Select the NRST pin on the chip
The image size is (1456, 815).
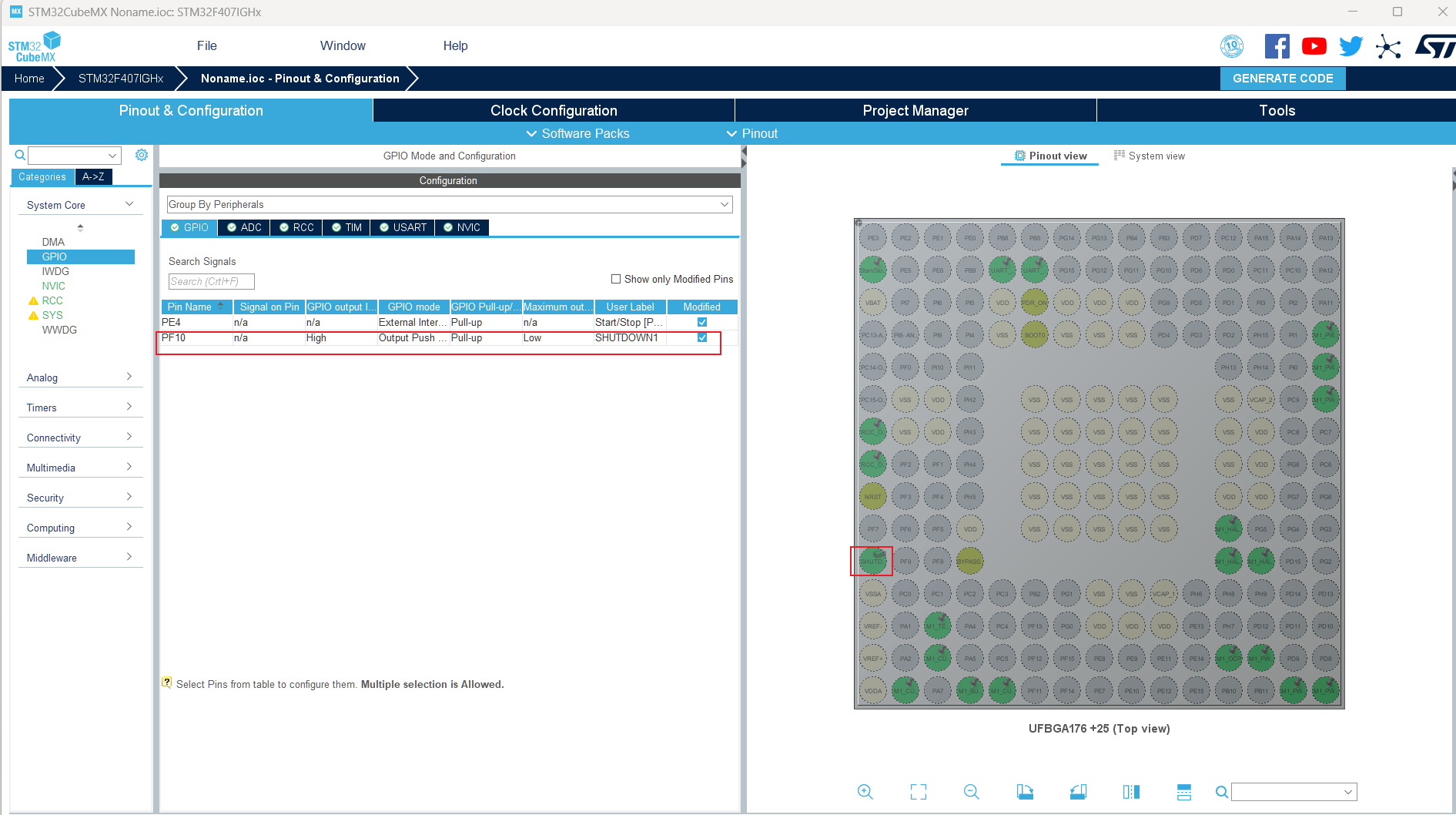click(873, 497)
